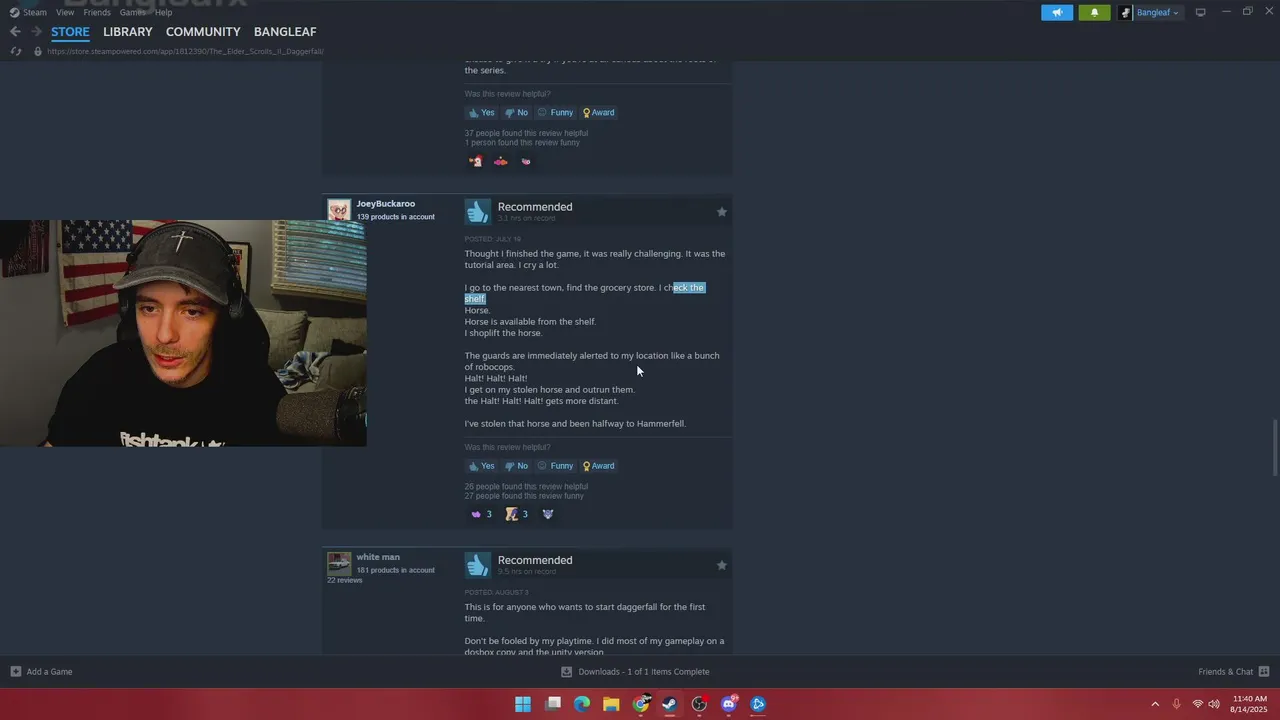
Task: Open the BANGLEAF profile tab
Action: 285,32
